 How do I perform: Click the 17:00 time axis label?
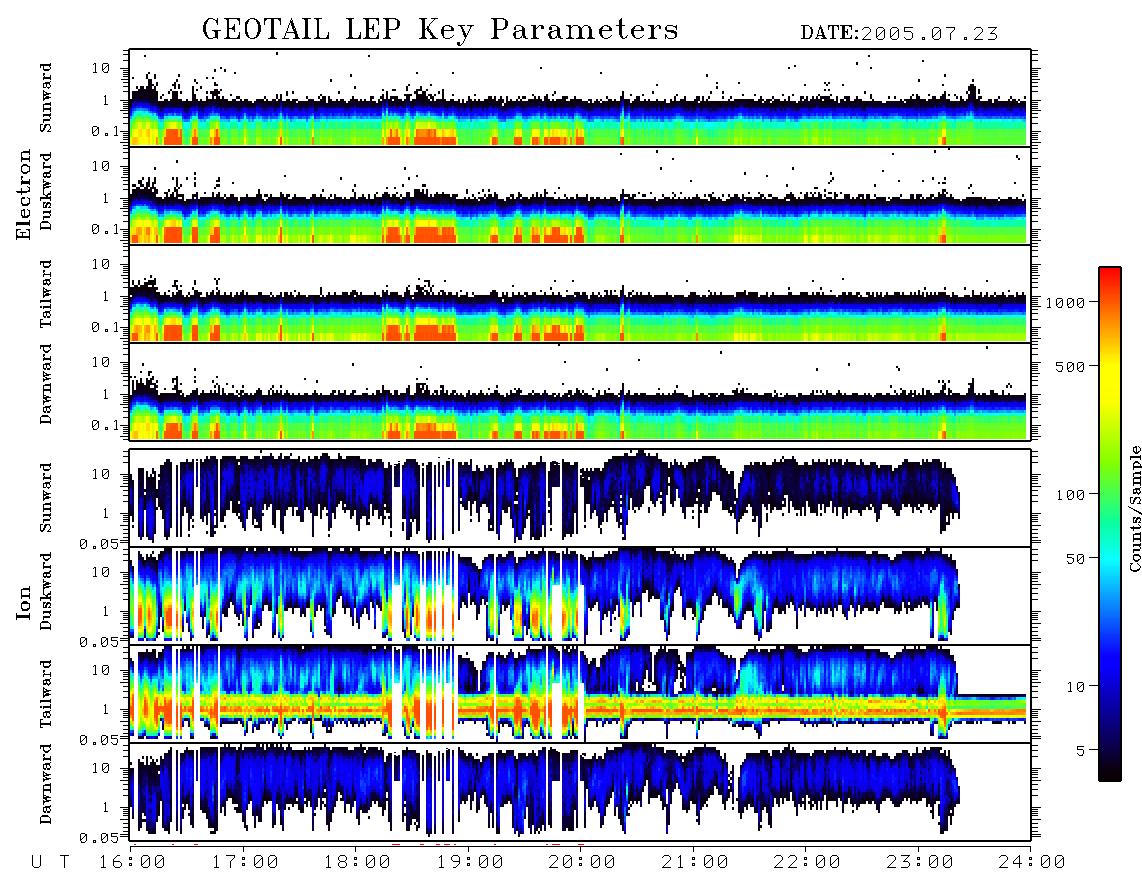pyautogui.click(x=245, y=862)
